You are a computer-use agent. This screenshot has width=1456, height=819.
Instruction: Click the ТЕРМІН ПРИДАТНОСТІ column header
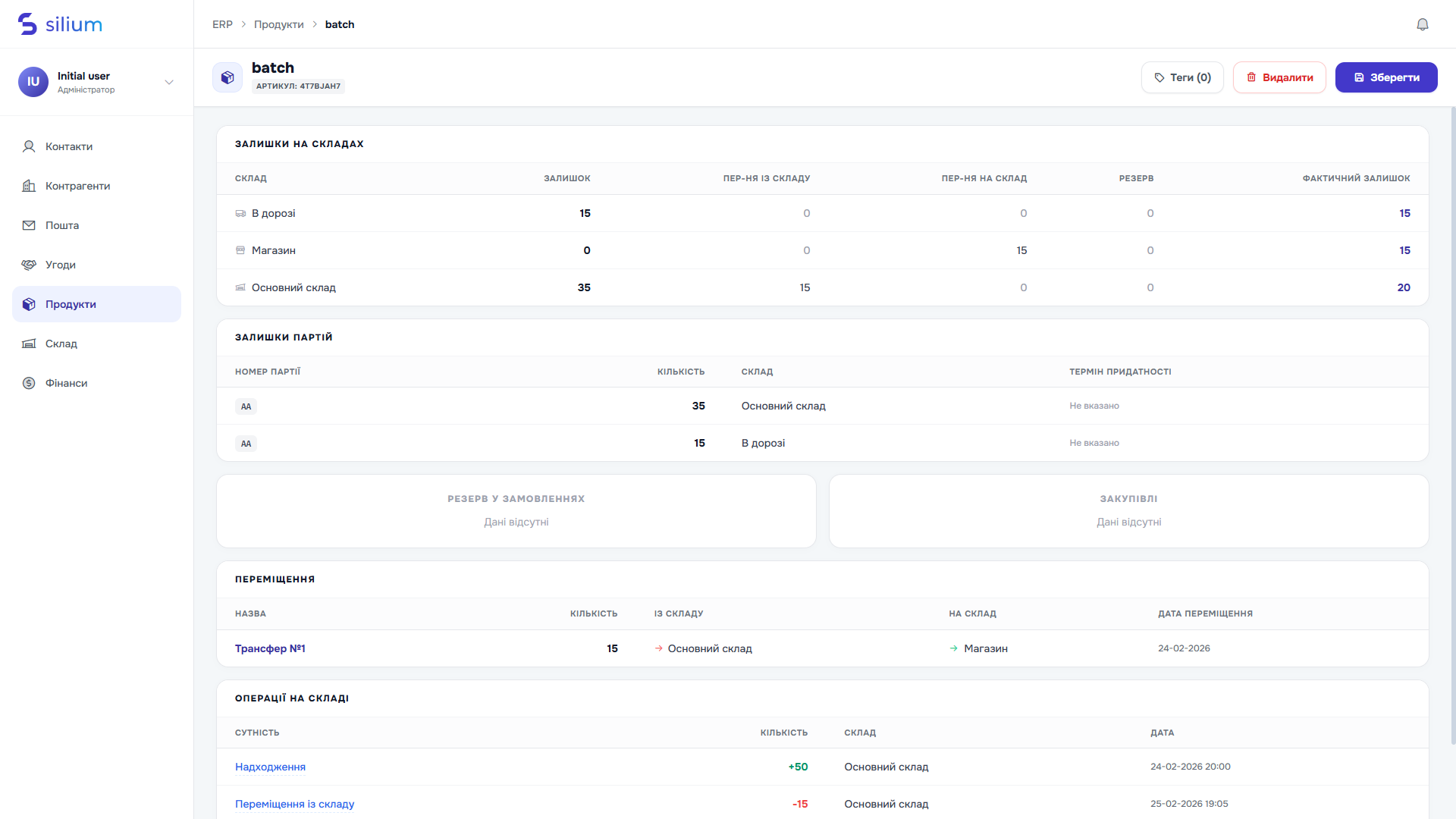(1120, 372)
